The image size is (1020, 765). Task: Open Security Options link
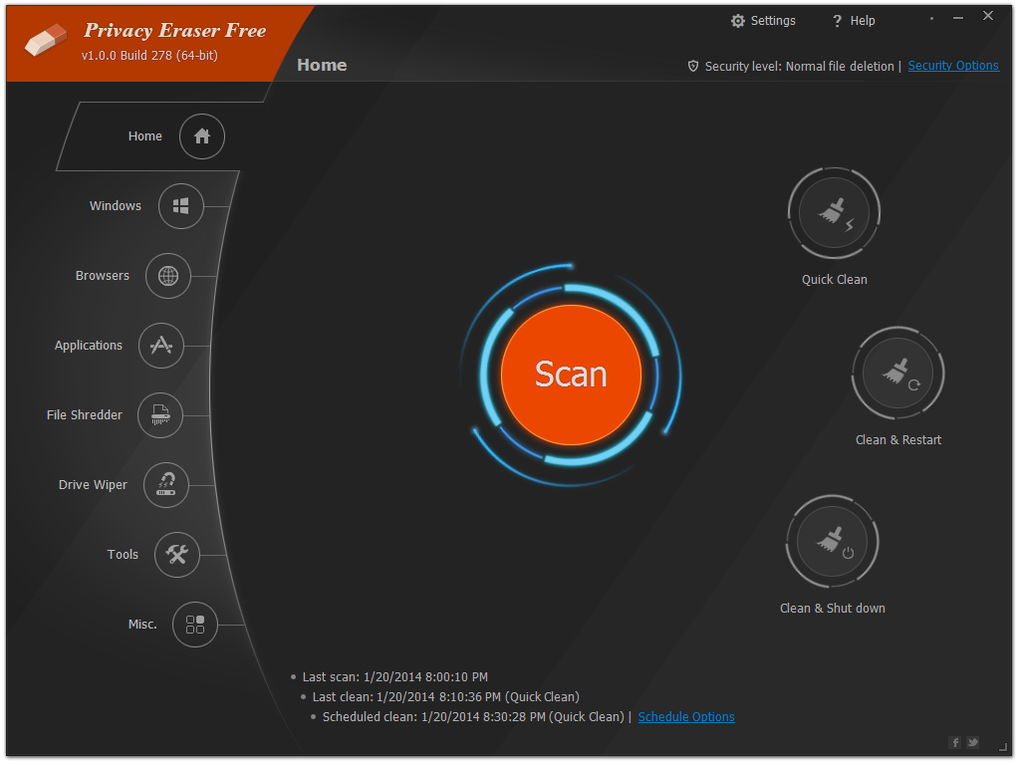click(953, 65)
